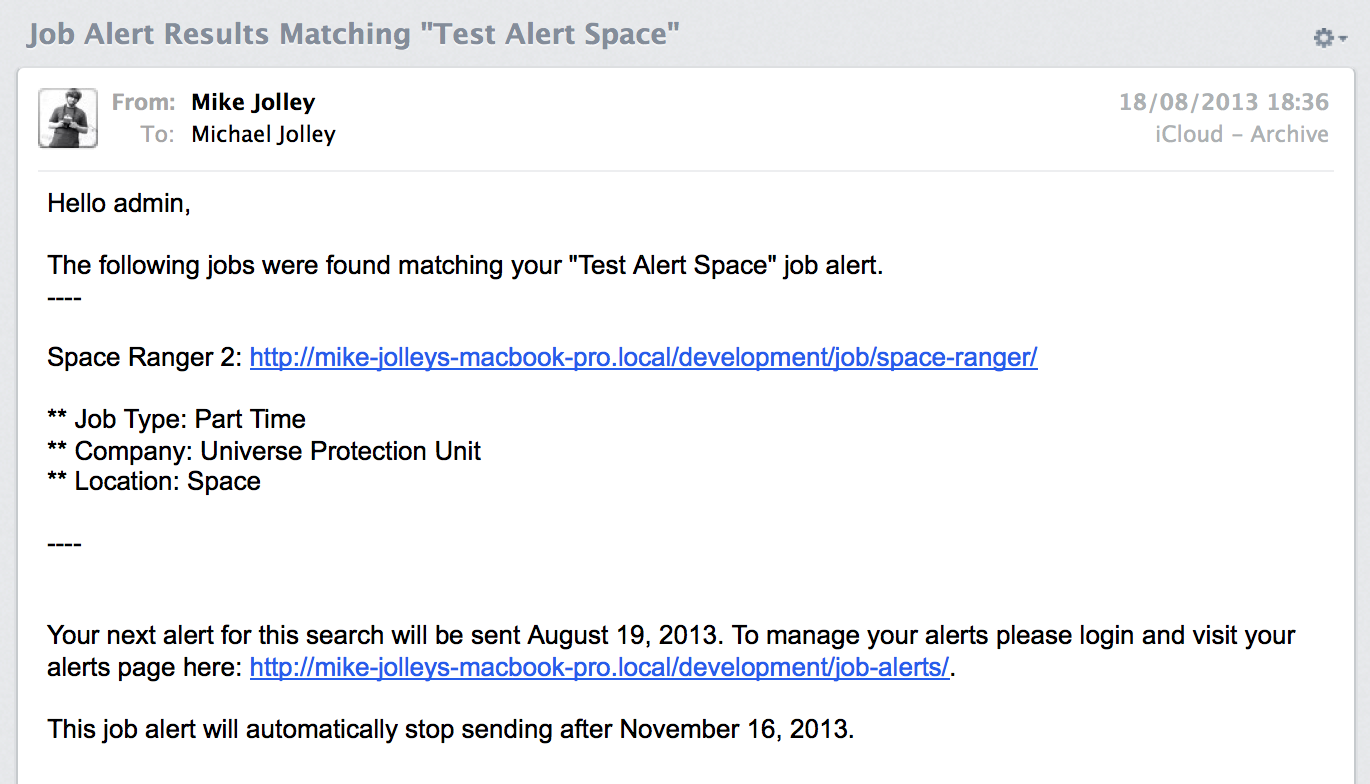Image resolution: width=1370 pixels, height=784 pixels.
Task: Click the Job Type: Part Time line
Action: coord(177,419)
